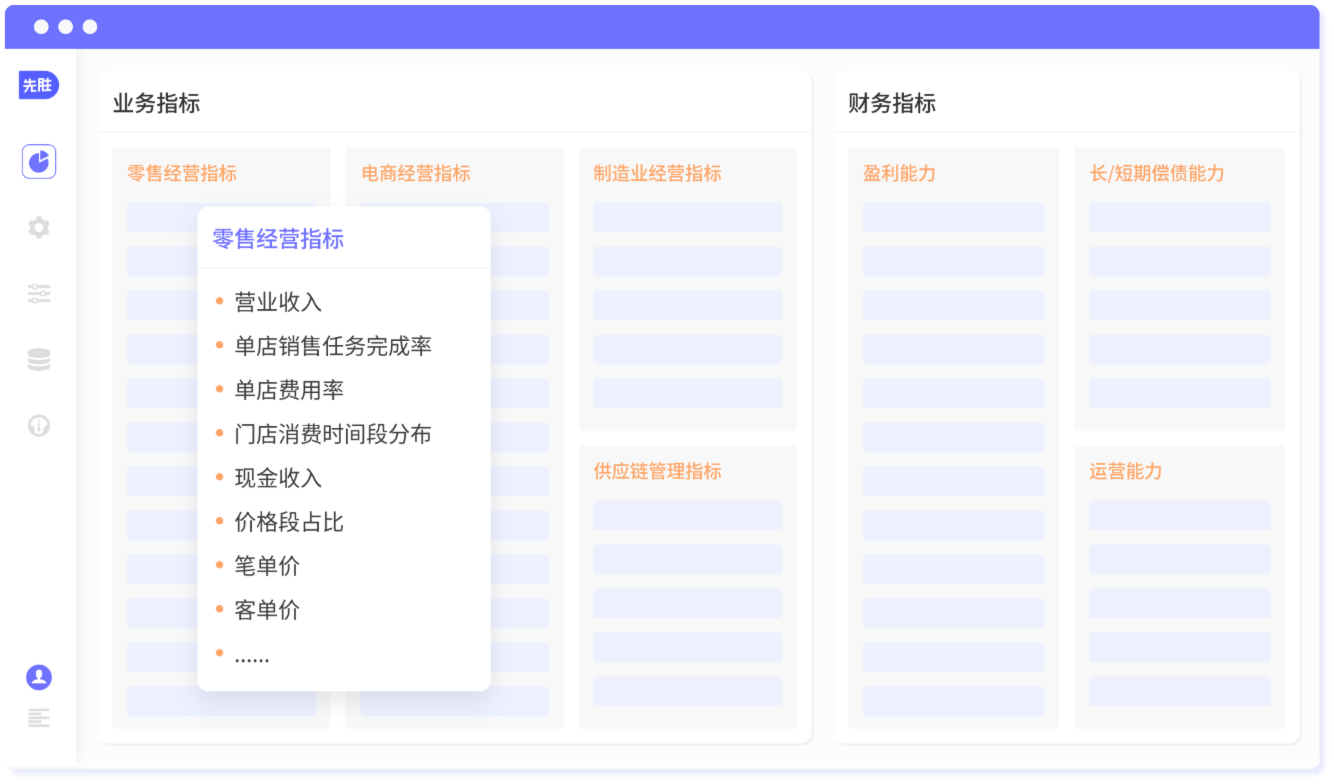Select 单店销售任务完成率 indicator
The width and height of the screenshot is (1334, 784).
click(333, 346)
